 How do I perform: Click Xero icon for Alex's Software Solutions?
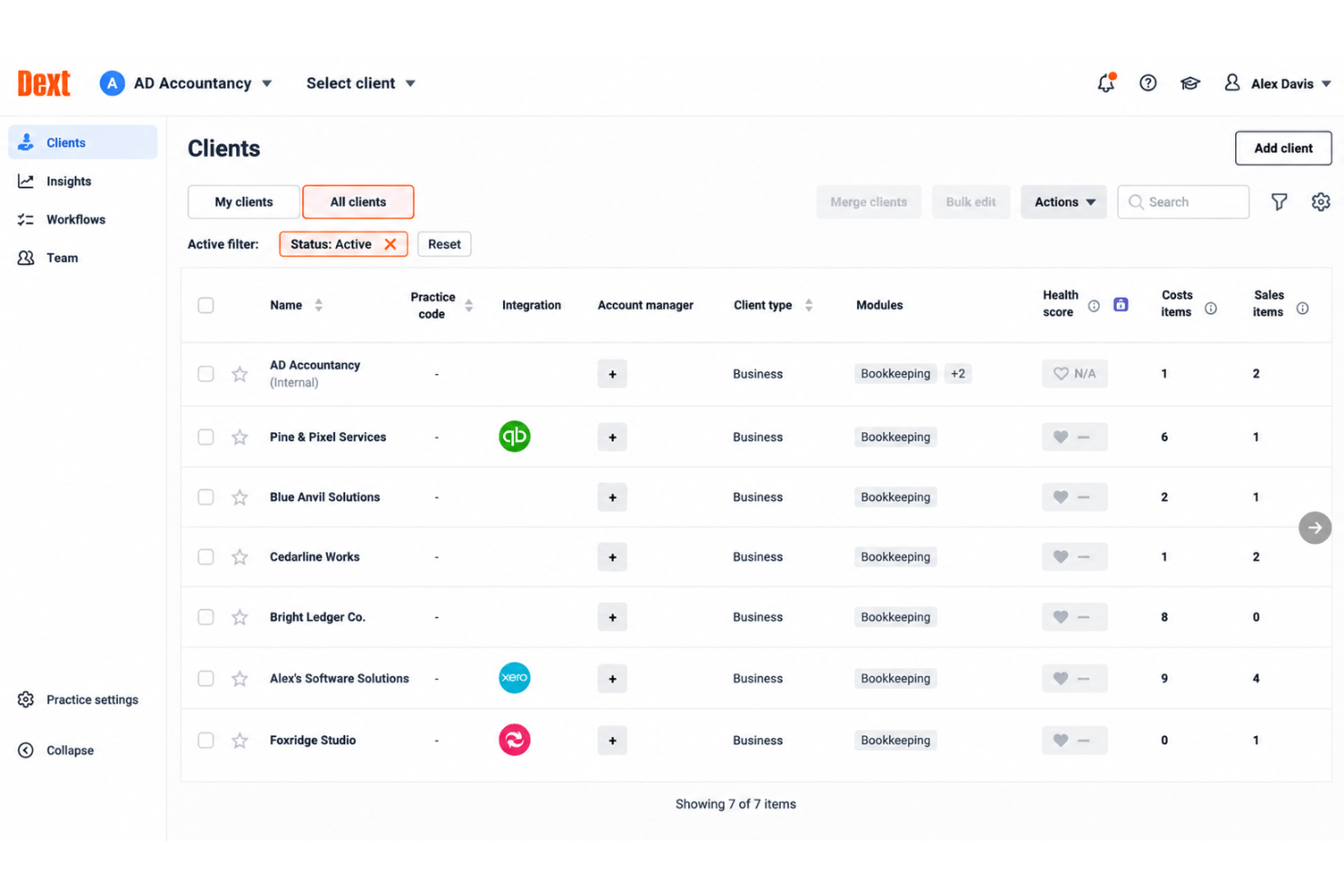pos(515,678)
